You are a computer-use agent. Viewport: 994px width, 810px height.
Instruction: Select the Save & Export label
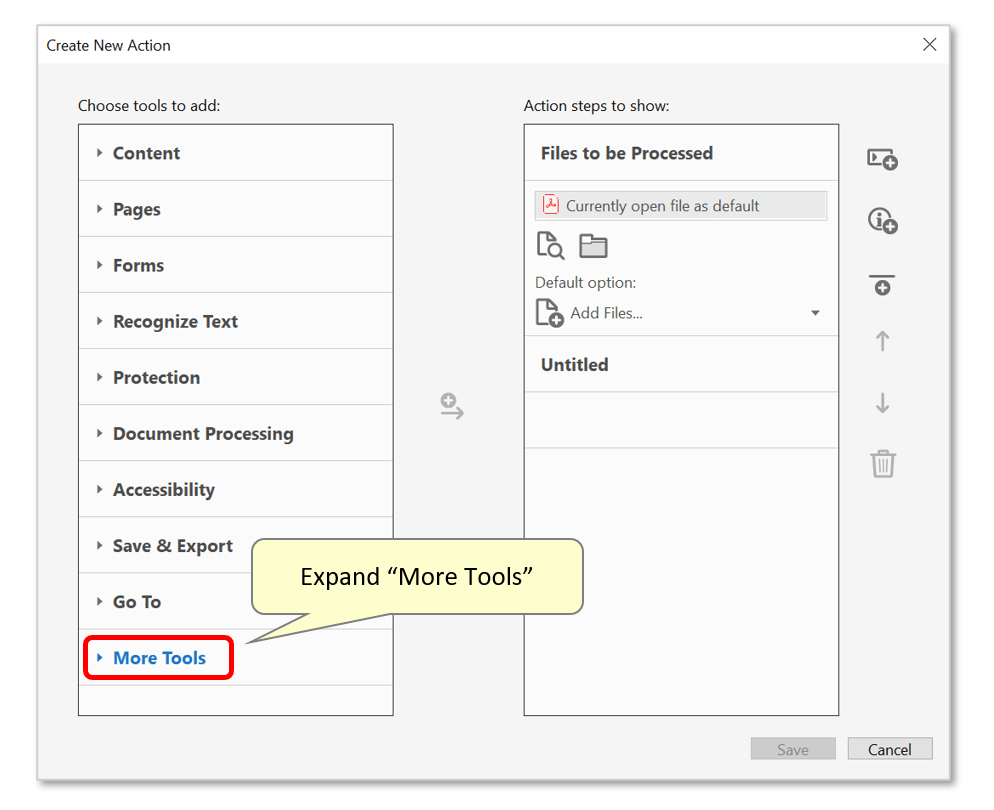click(x=173, y=546)
